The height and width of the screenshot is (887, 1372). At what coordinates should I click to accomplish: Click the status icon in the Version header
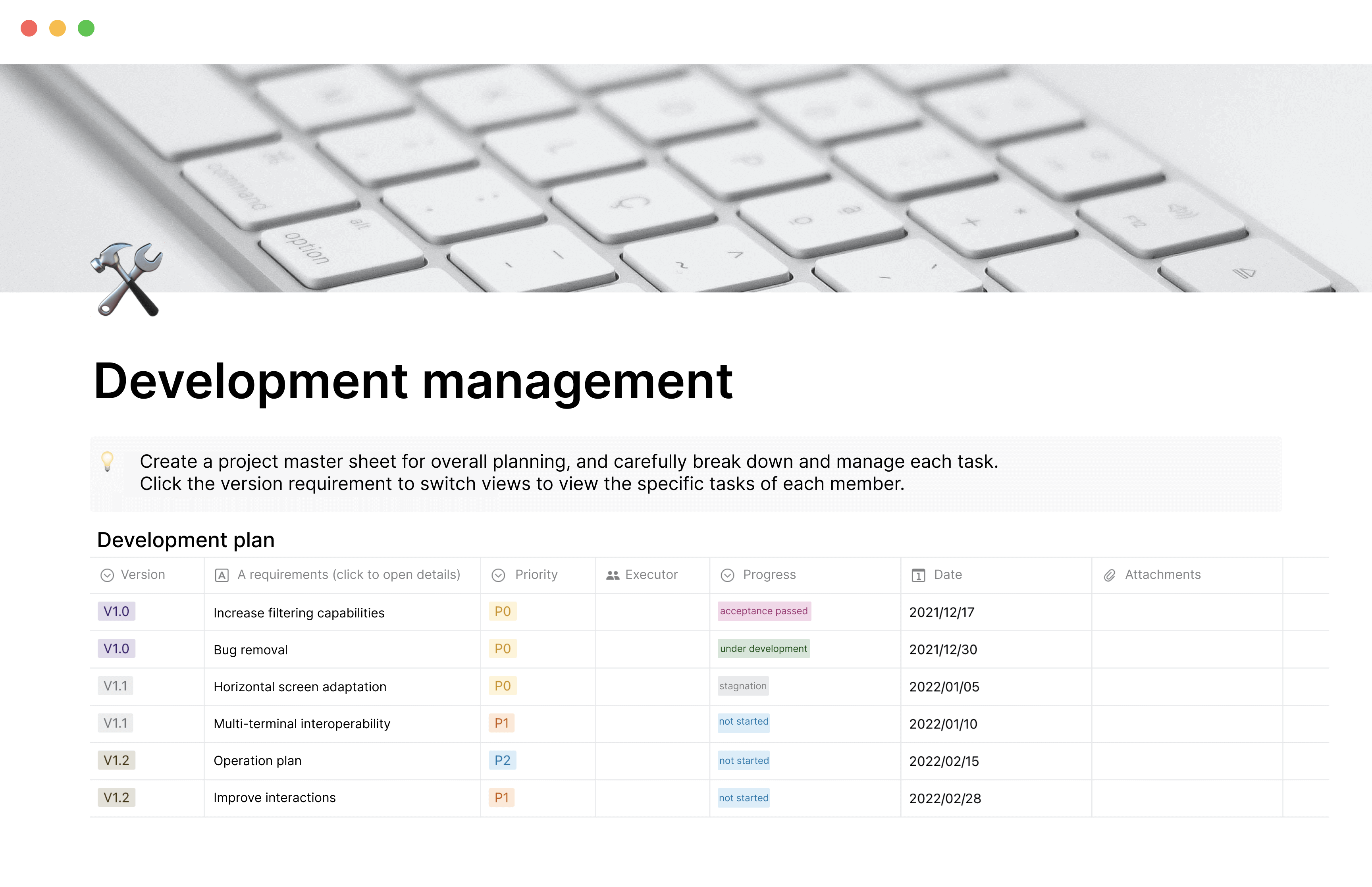click(x=106, y=574)
